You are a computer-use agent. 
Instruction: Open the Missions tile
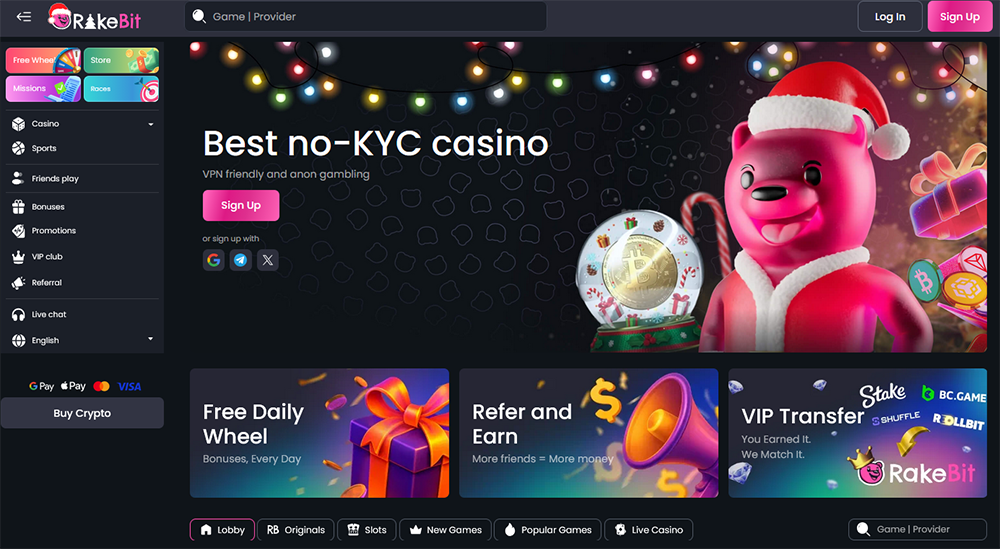(43, 89)
